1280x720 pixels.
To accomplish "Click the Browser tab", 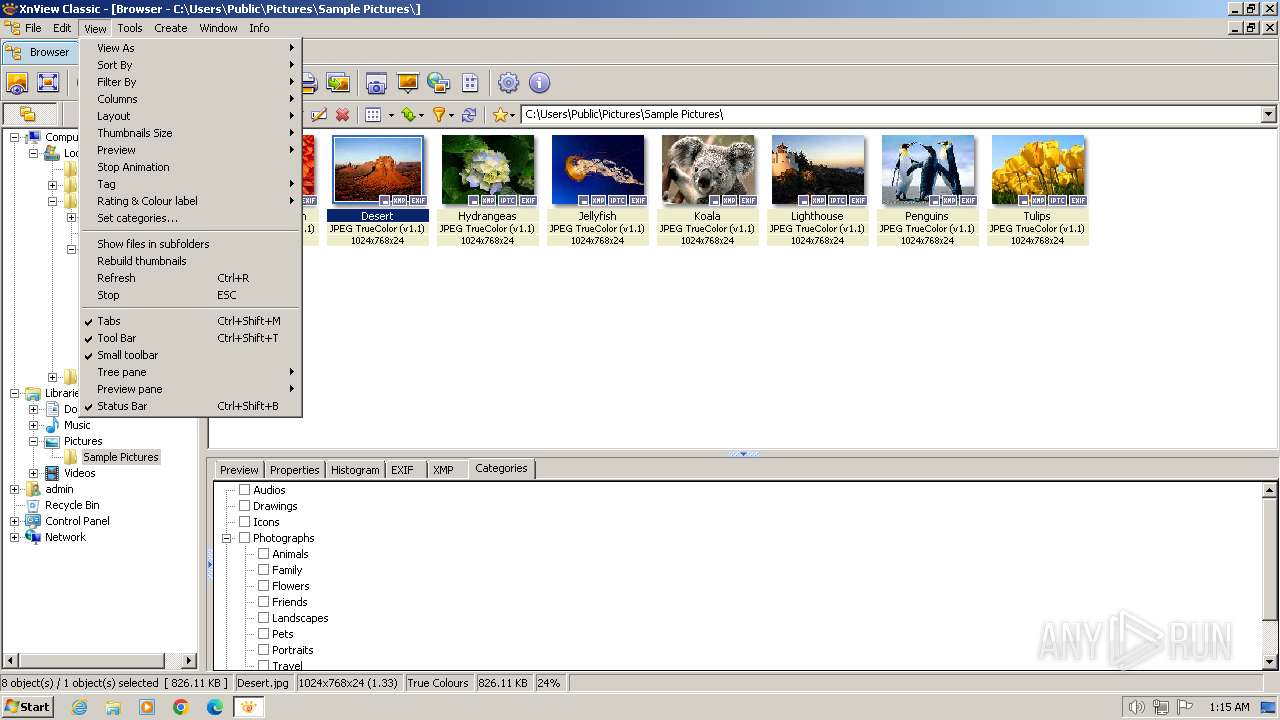I will coord(38,52).
